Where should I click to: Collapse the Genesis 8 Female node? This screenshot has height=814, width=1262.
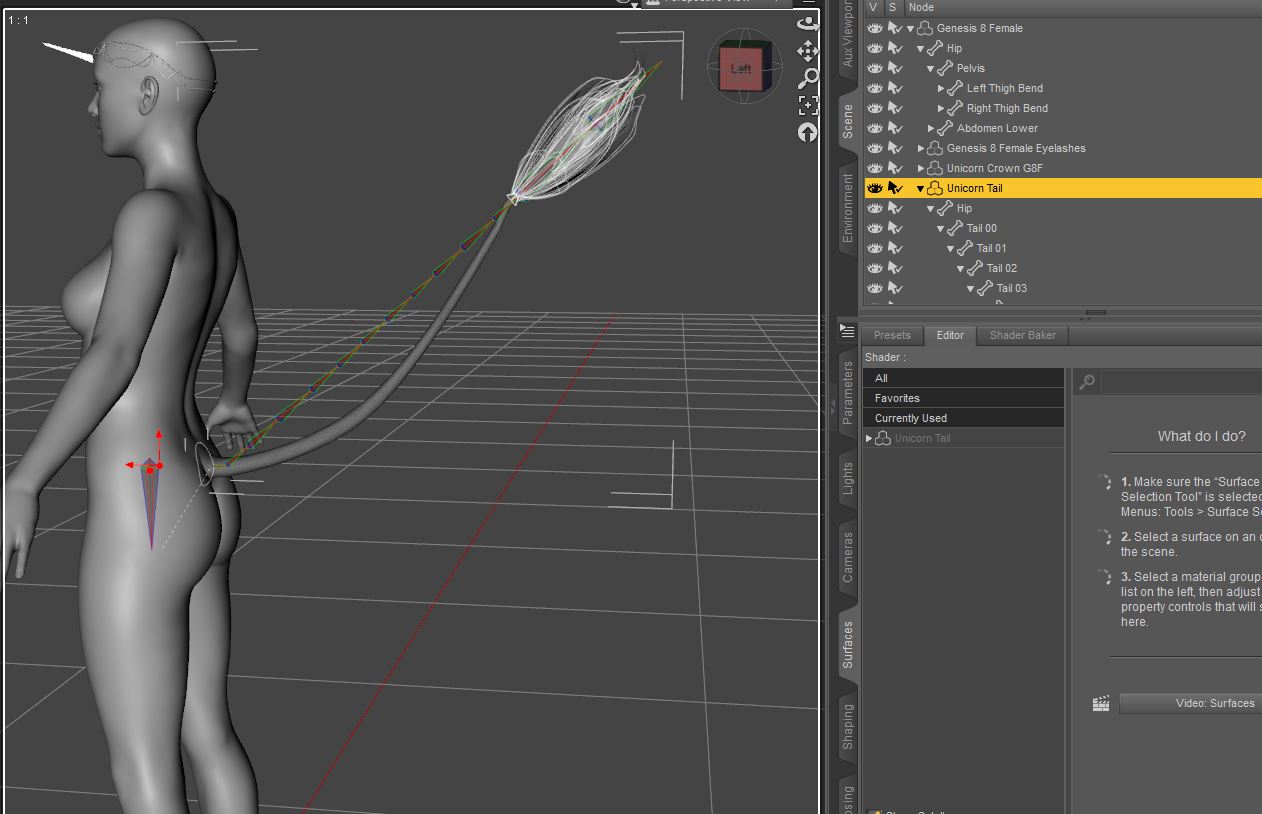(911, 28)
